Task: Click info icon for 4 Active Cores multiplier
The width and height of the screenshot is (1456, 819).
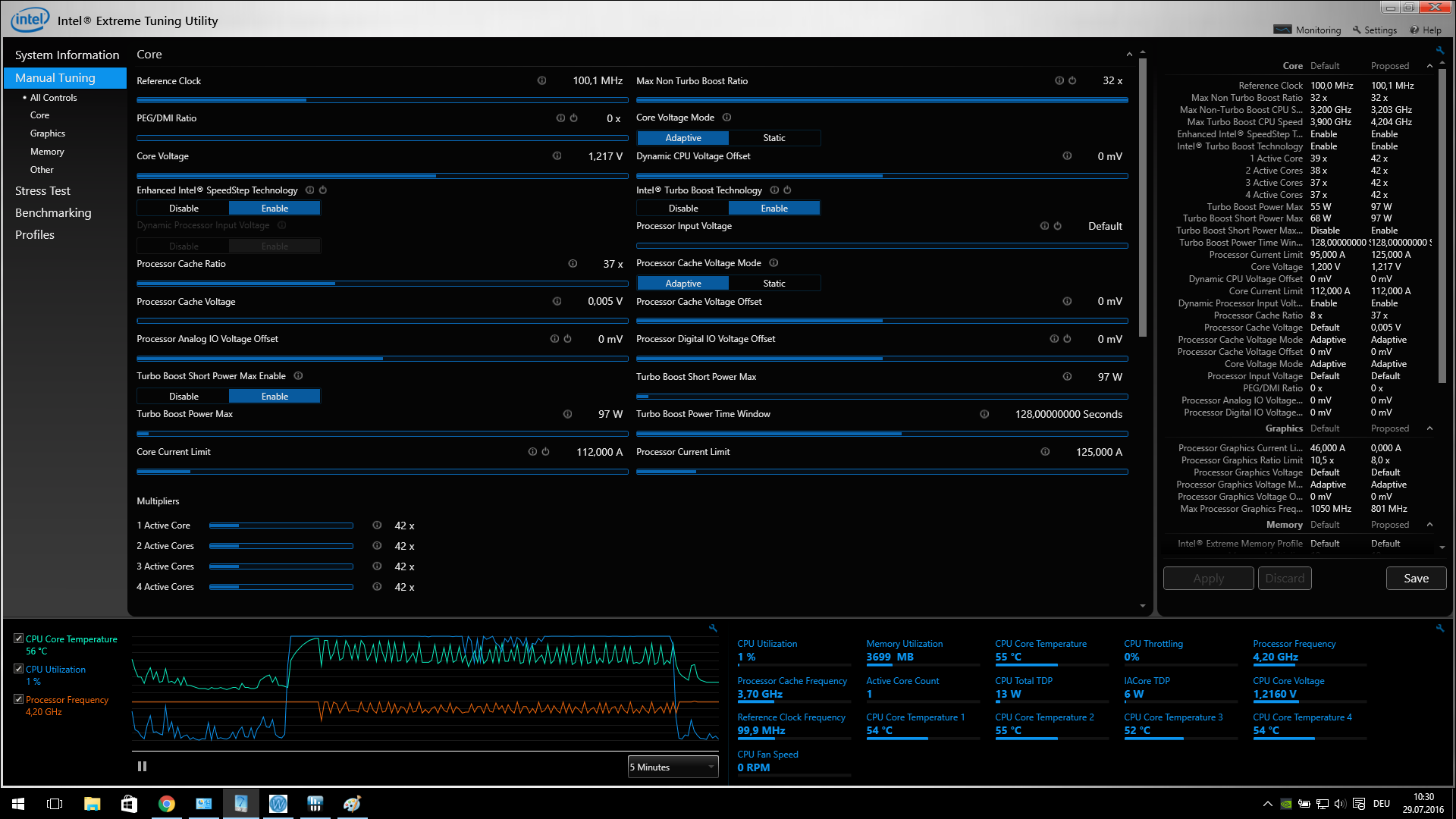Action: (x=377, y=587)
